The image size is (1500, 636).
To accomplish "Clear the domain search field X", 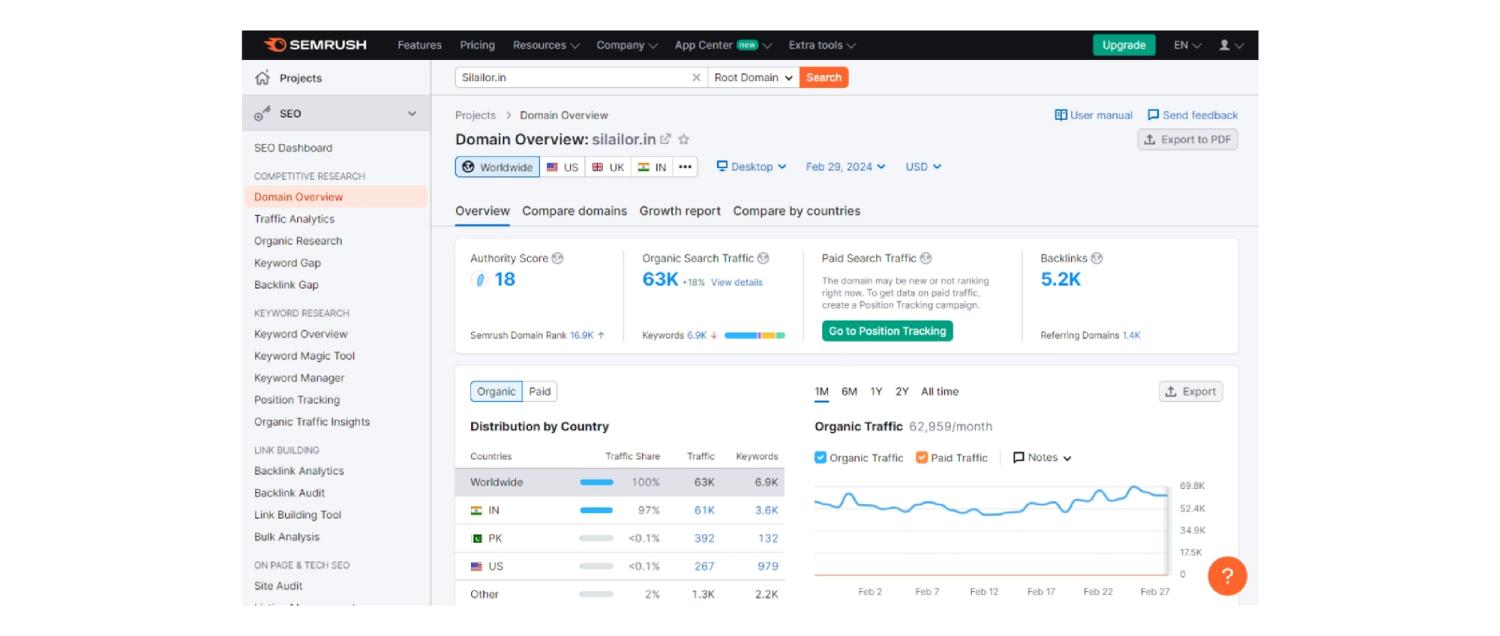I will click(696, 77).
